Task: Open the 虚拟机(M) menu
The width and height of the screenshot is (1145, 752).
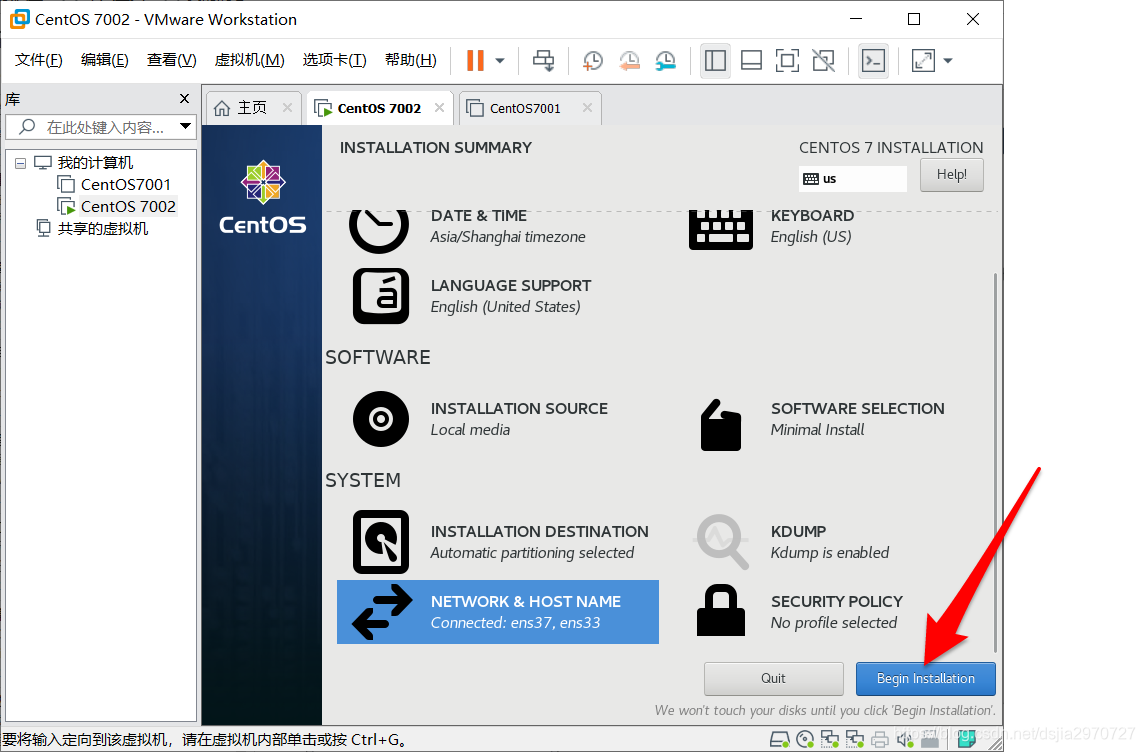Action: click(249, 60)
